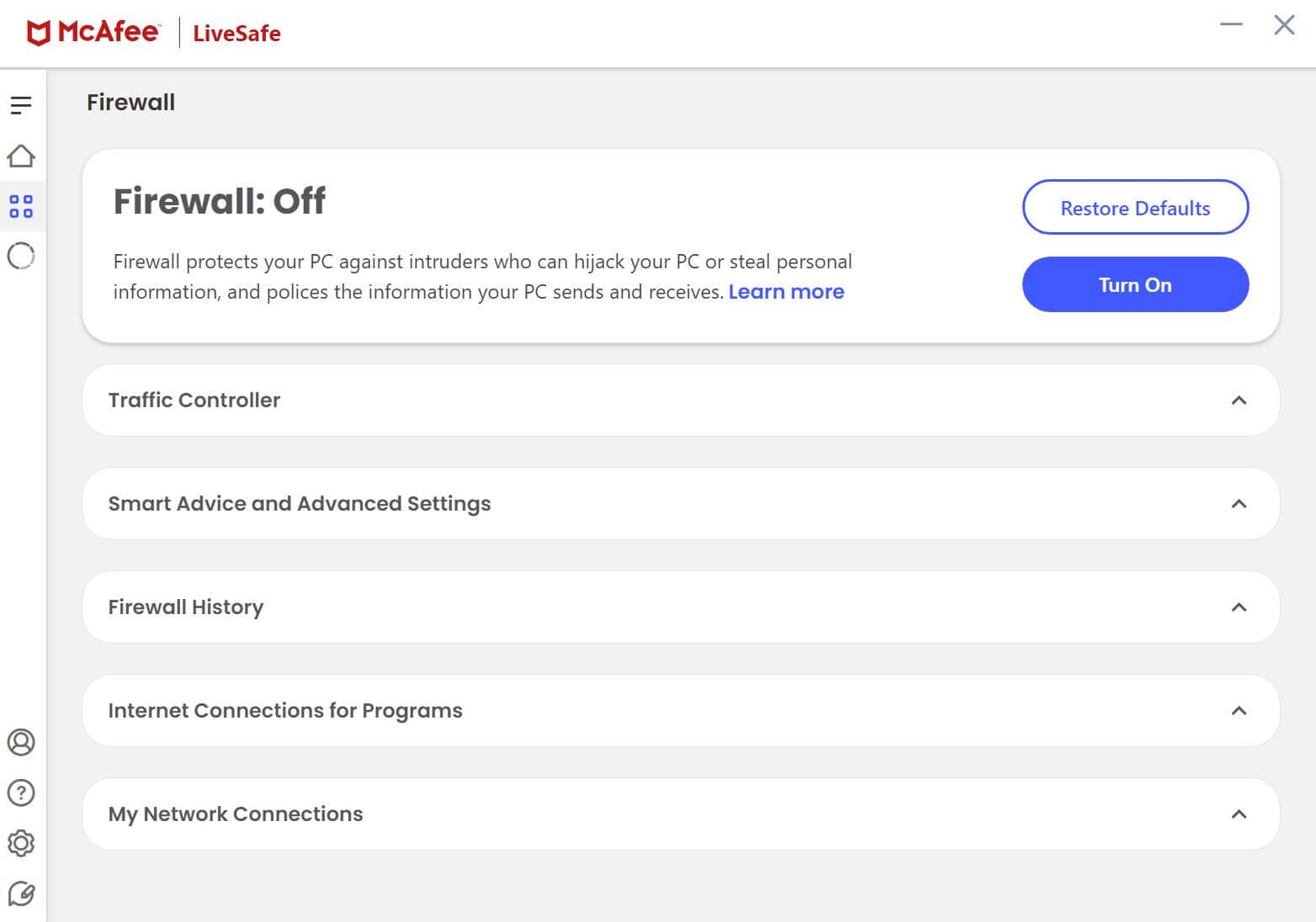Open the account profile icon
Image resolution: width=1316 pixels, height=922 pixels.
21,742
